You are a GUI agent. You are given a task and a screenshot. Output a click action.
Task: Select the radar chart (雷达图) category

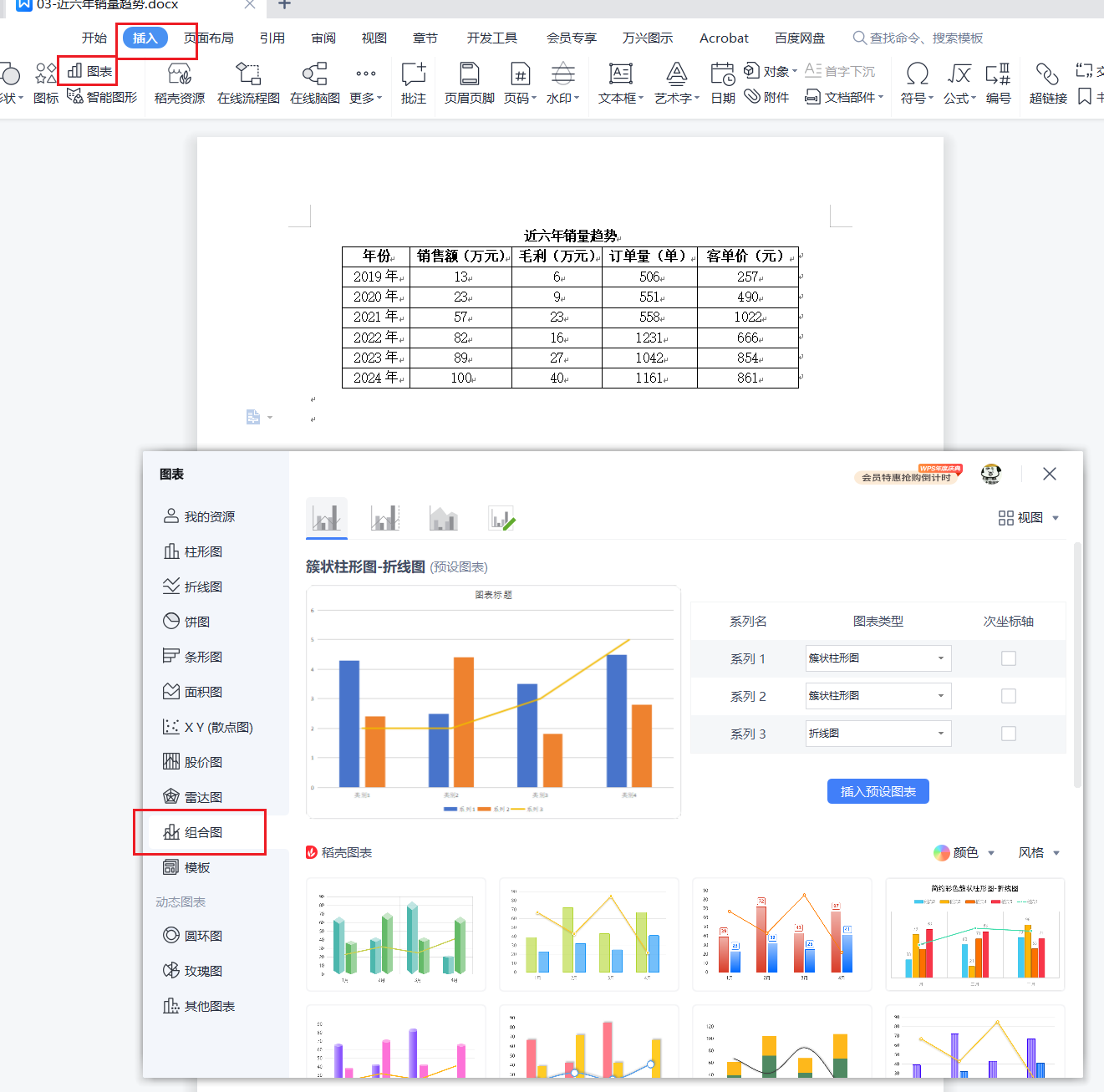[193, 797]
